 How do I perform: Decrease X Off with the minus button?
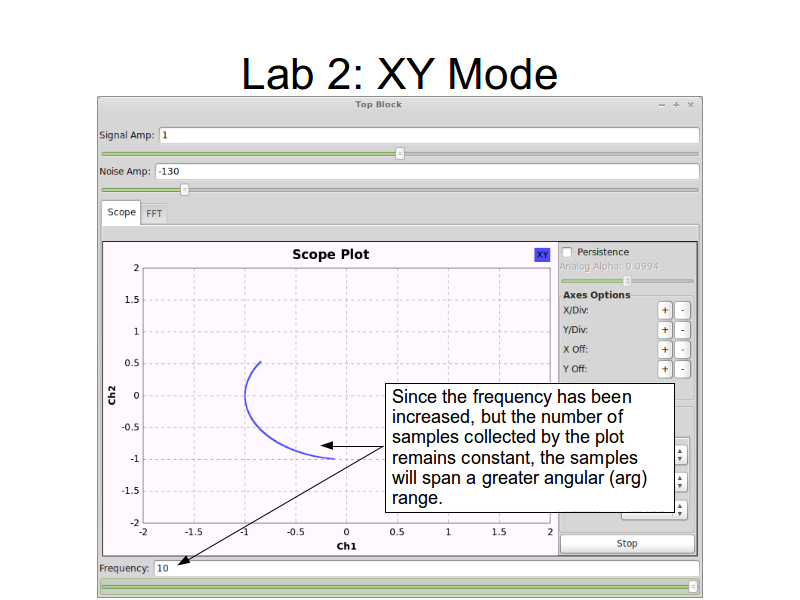682,350
